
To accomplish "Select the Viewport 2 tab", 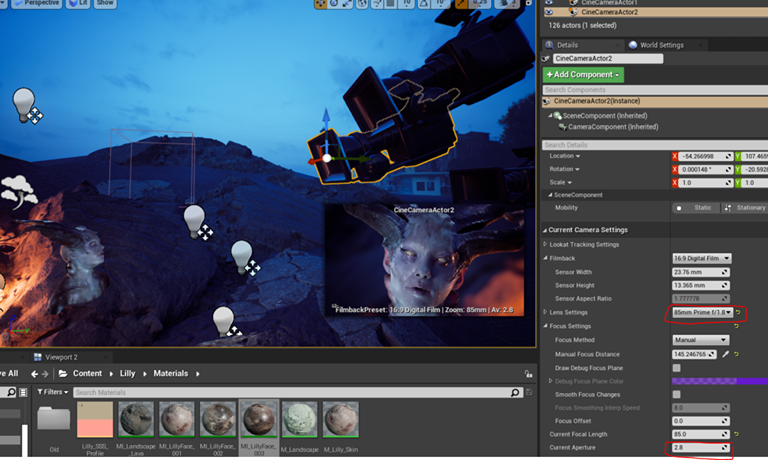I will click(x=60, y=356).
